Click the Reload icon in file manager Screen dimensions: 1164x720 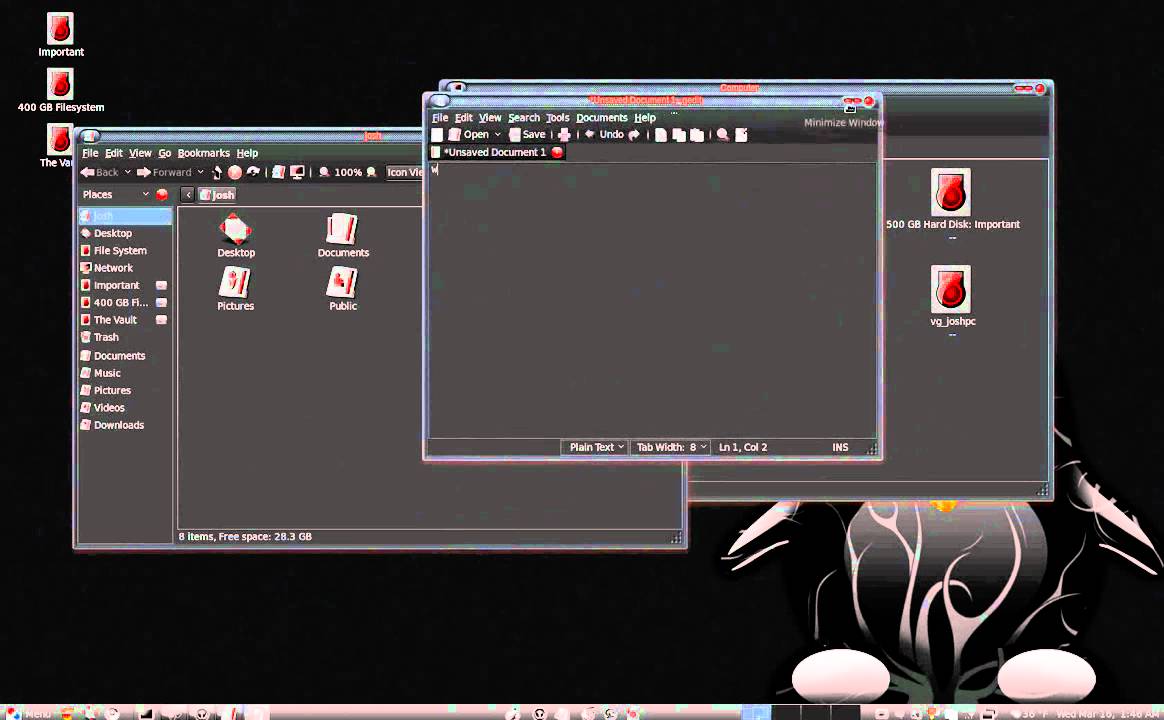pos(253,172)
